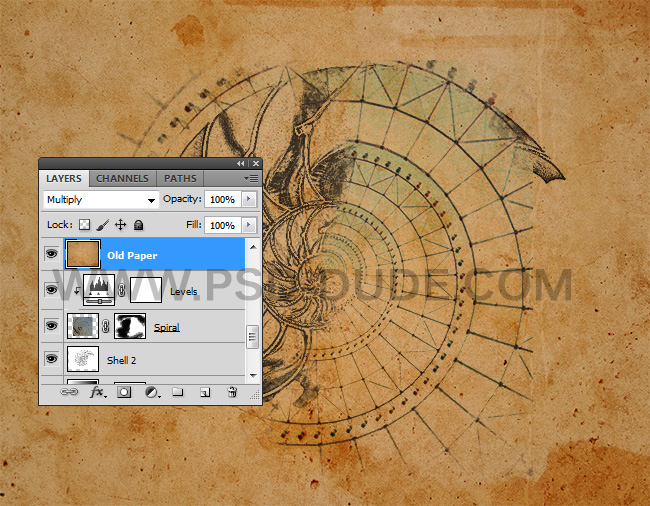This screenshot has width=650, height=506.
Task: Create a new layer
Action: tap(205, 393)
